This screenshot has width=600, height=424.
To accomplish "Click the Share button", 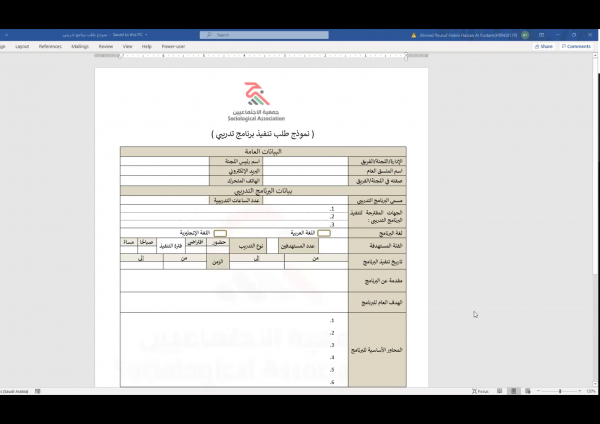I will coord(544,46).
